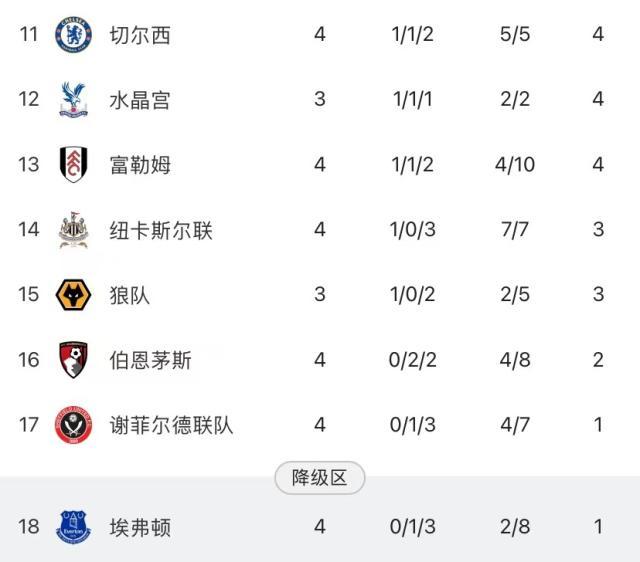The image size is (640, 562).
Task: Tap the Crystal Palace eagle crest
Action: coord(74,100)
